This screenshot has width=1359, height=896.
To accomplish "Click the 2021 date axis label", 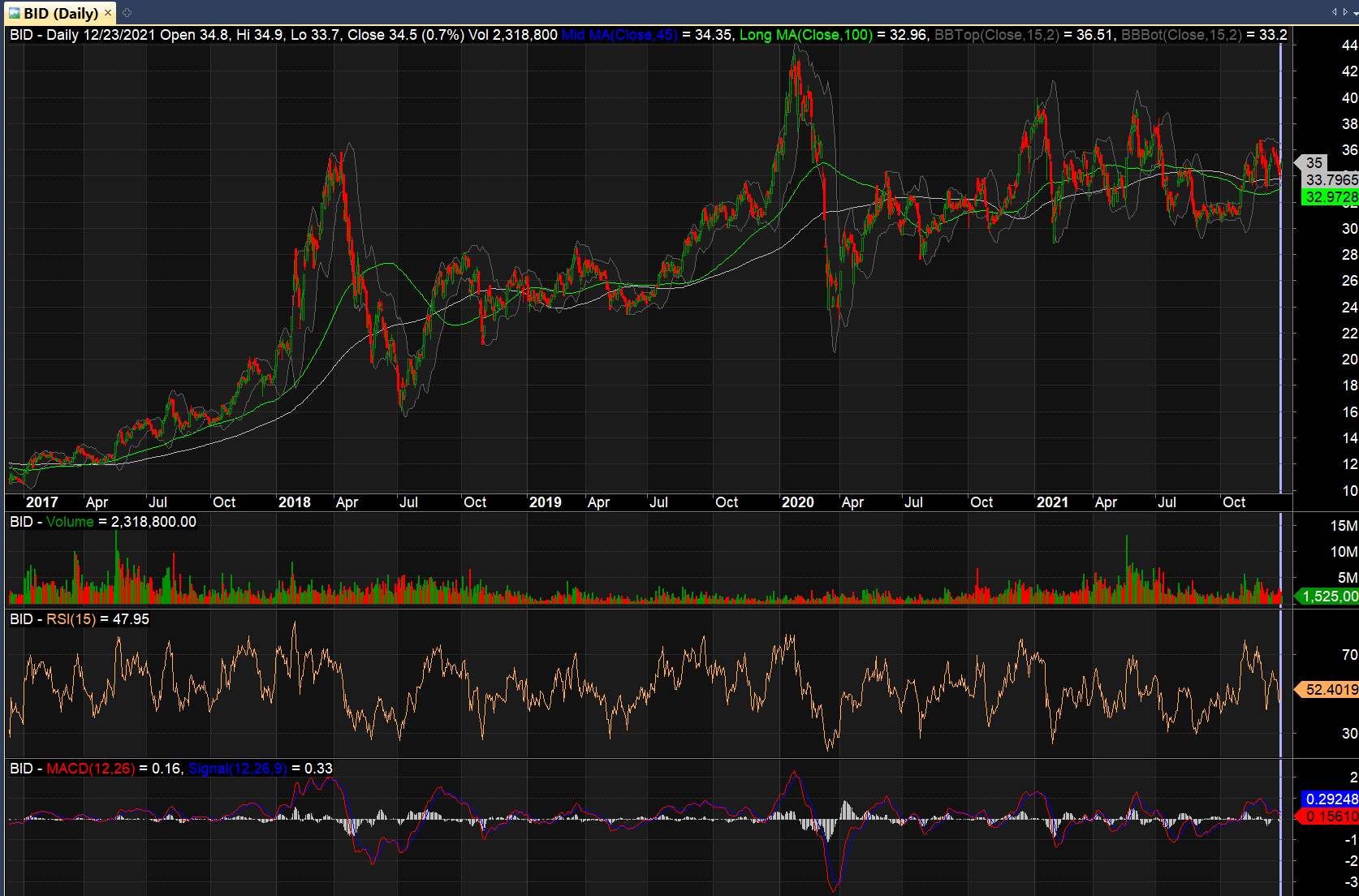I will (1053, 502).
